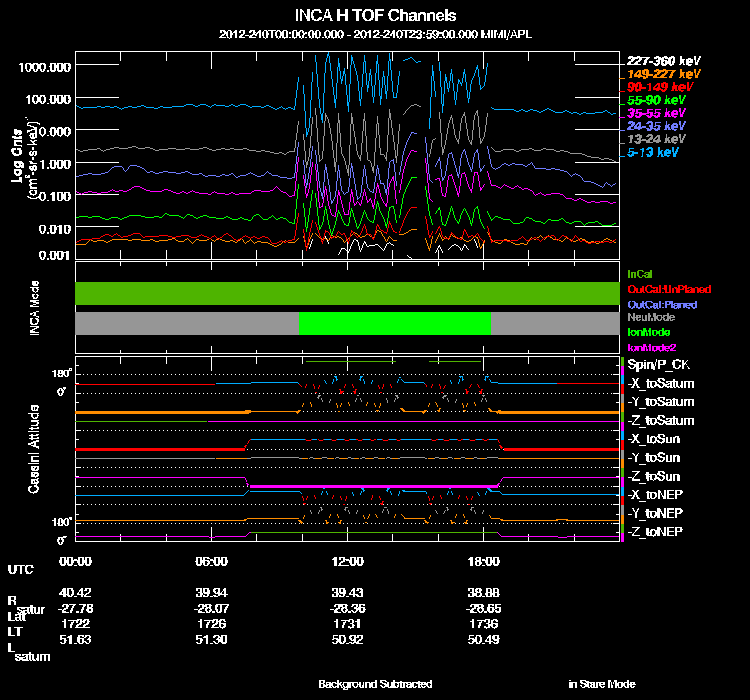Select the 13-24 keV legend label
Screen dimensions: 750x700
coord(656,139)
